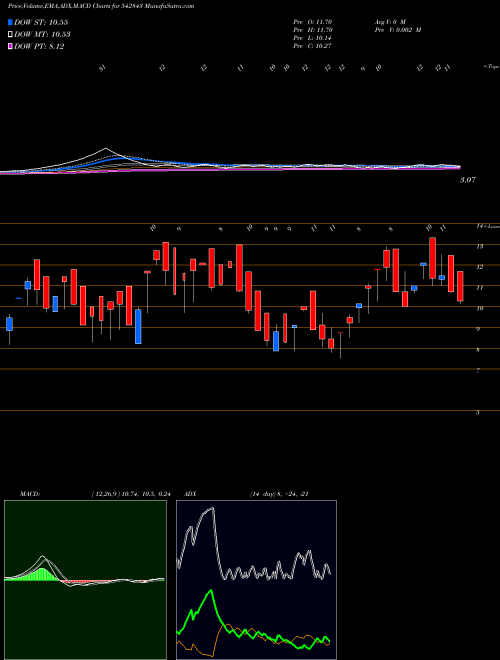Screen dimensions: 500x660
Task: Click the 'Pre H: 11.70' high value
Action: (314, 29)
